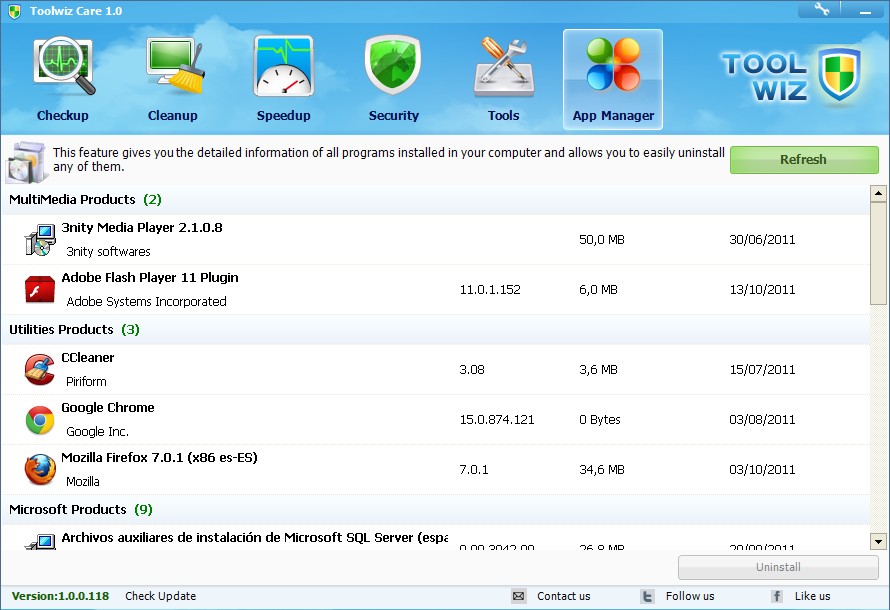890x610 pixels.
Task: Open the Contact us link
Action: point(564,596)
